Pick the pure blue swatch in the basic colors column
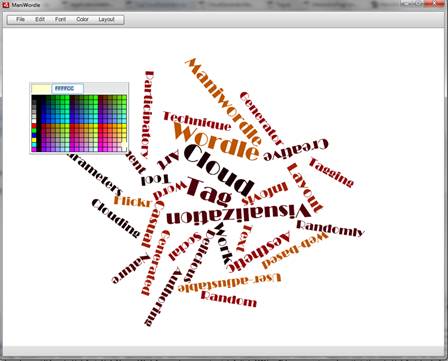The height and width of the screenshot is (361, 448). pyautogui.click(x=34, y=135)
